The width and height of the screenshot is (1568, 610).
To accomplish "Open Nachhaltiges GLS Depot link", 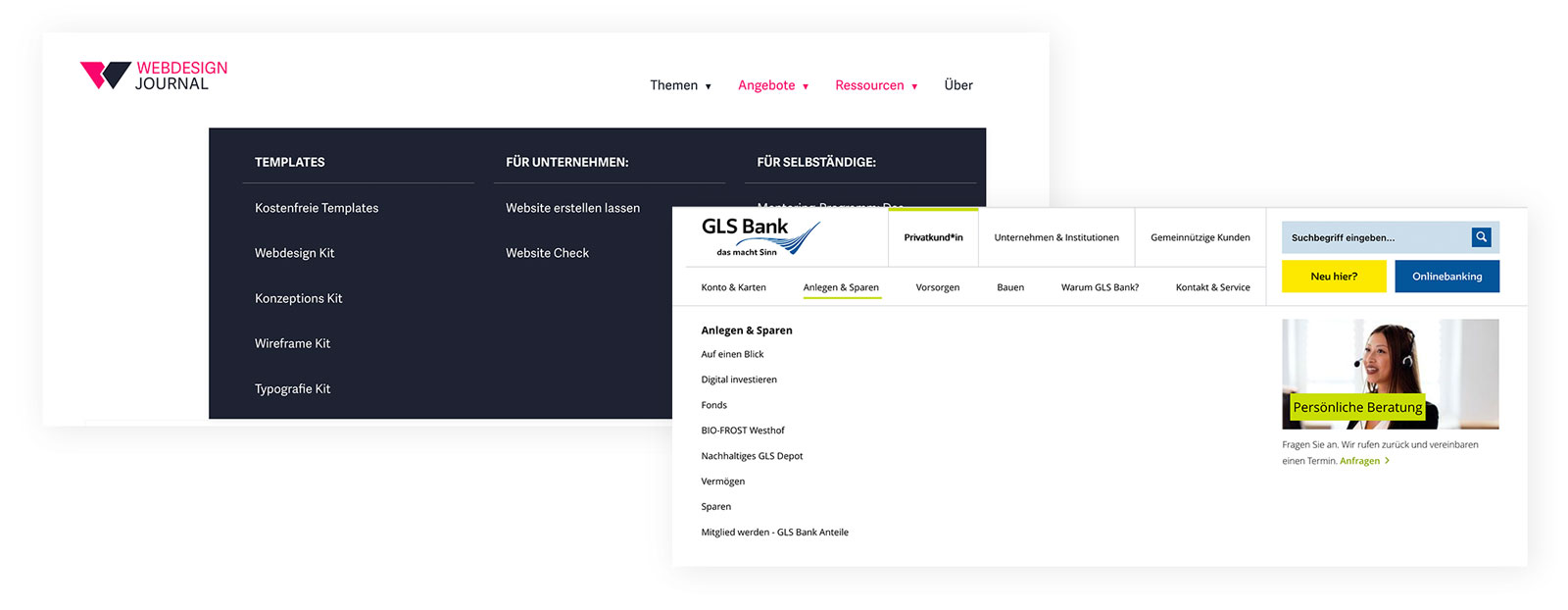I will 752,456.
